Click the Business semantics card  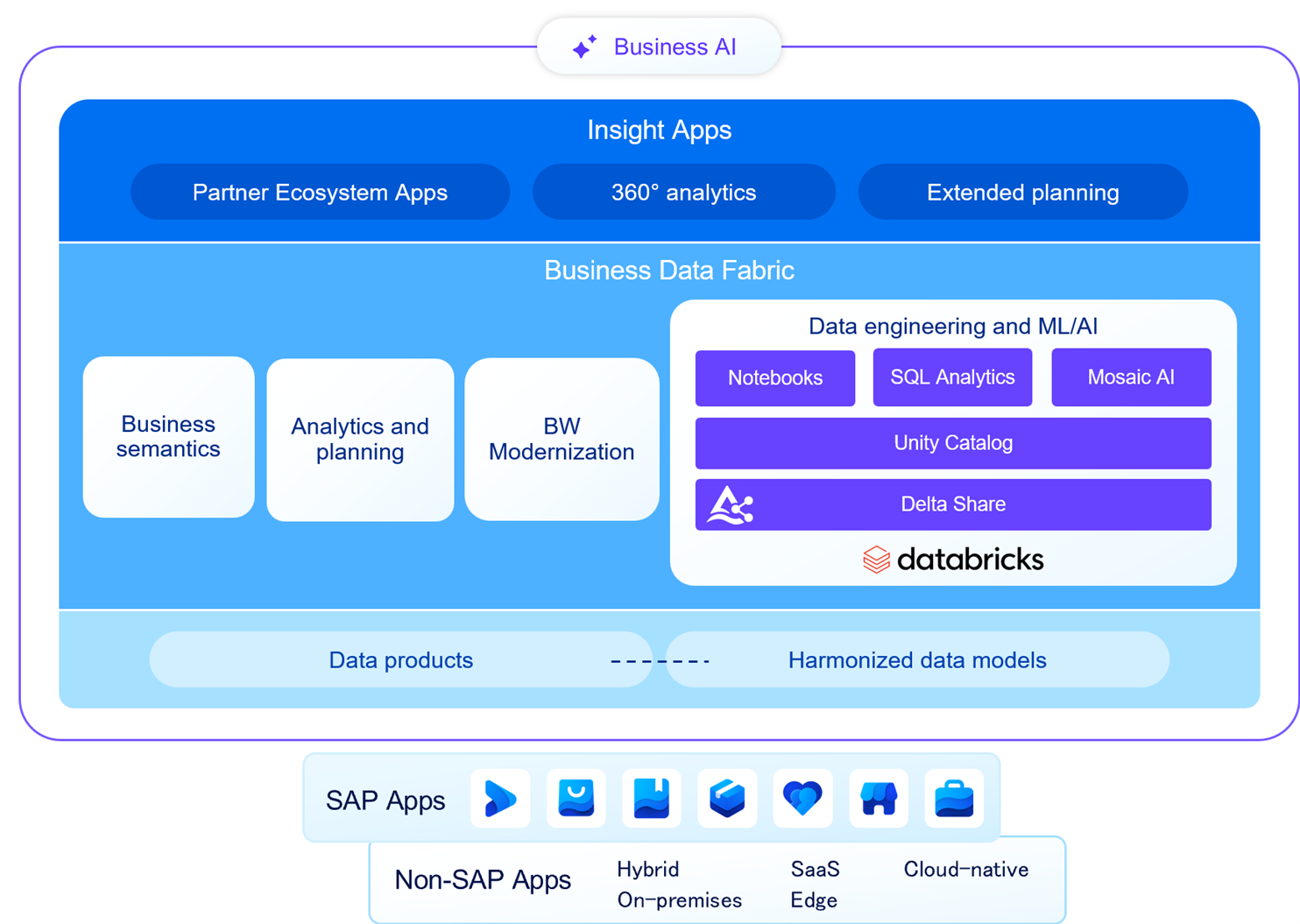click(x=168, y=437)
